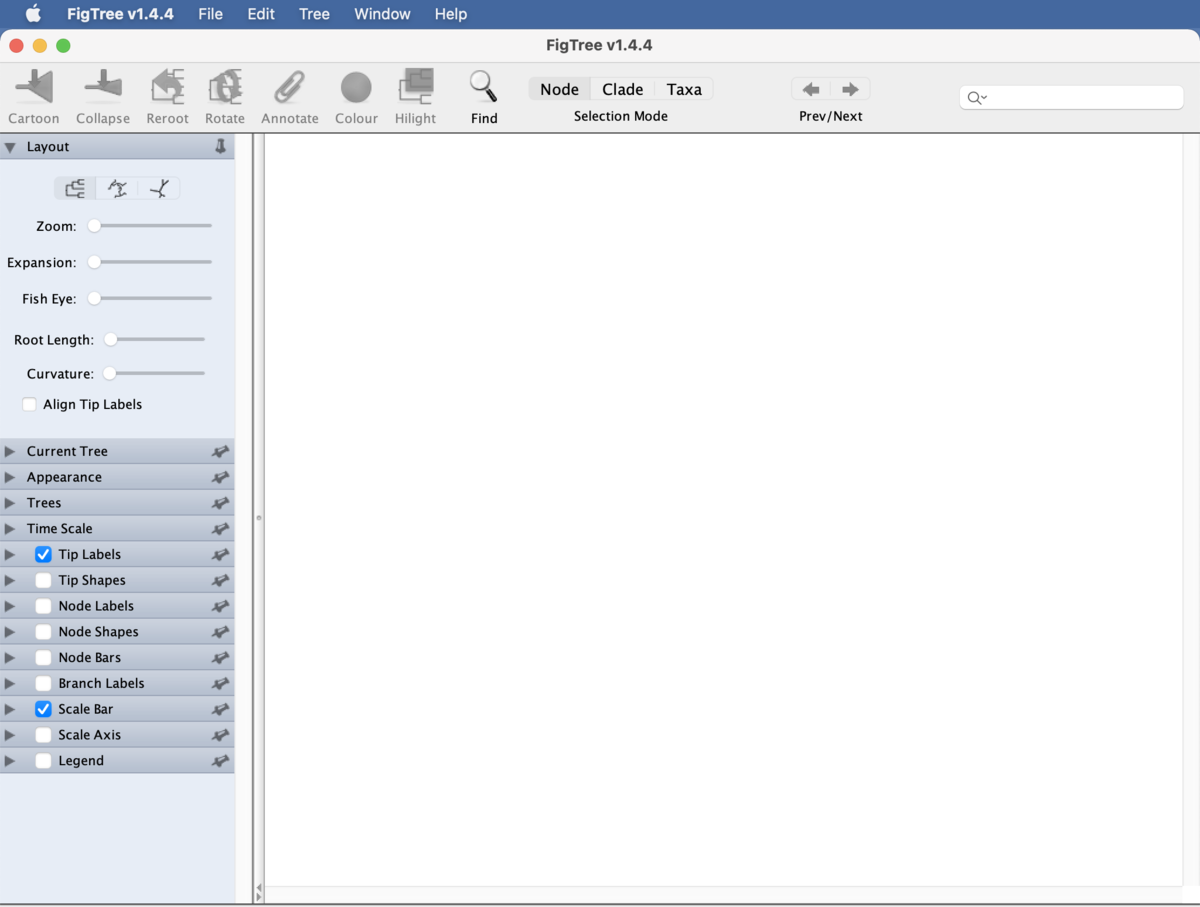The width and height of the screenshot is (1200, 907).
Task: Detach the Scale Bar panel pin
Action: (x=221, y=709)
